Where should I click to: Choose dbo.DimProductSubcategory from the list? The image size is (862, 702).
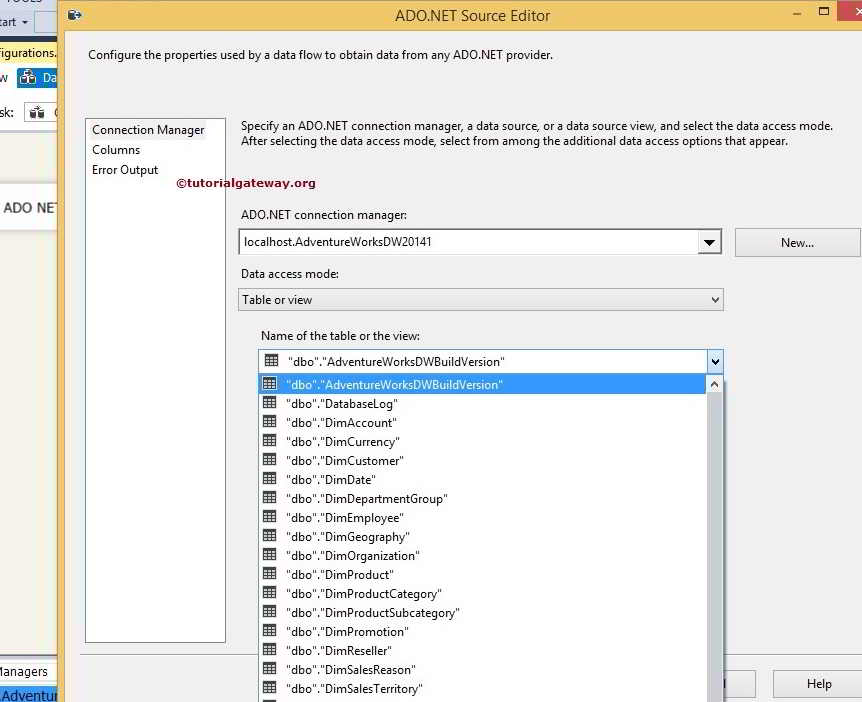coord(482,612)
